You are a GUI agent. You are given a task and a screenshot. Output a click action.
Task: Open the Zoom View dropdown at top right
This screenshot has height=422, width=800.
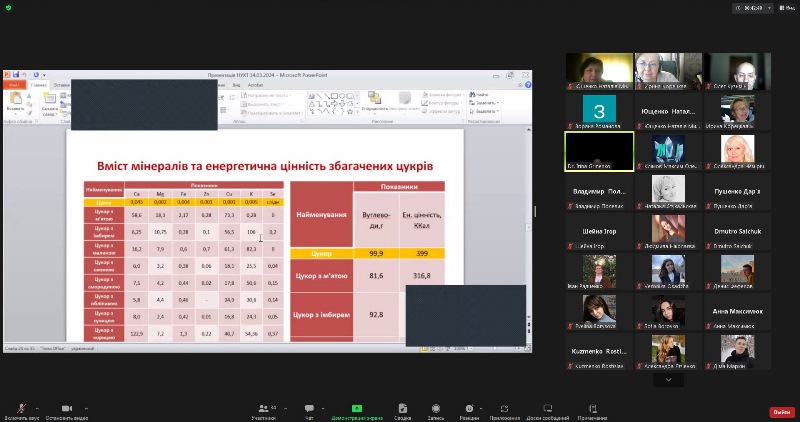click(x=787, y=8)
